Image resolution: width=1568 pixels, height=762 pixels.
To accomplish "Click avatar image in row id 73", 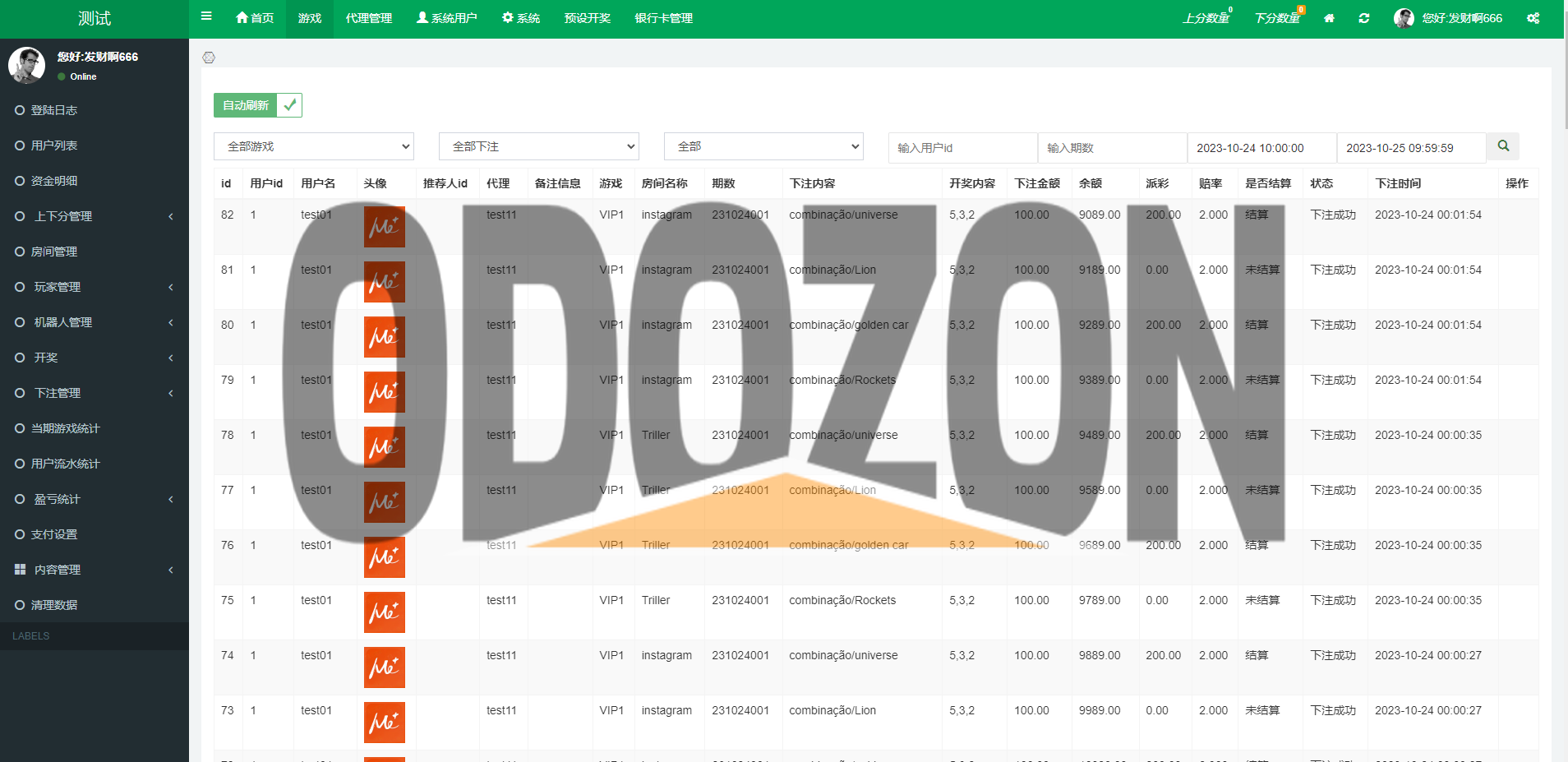I will tap(385, 723).
